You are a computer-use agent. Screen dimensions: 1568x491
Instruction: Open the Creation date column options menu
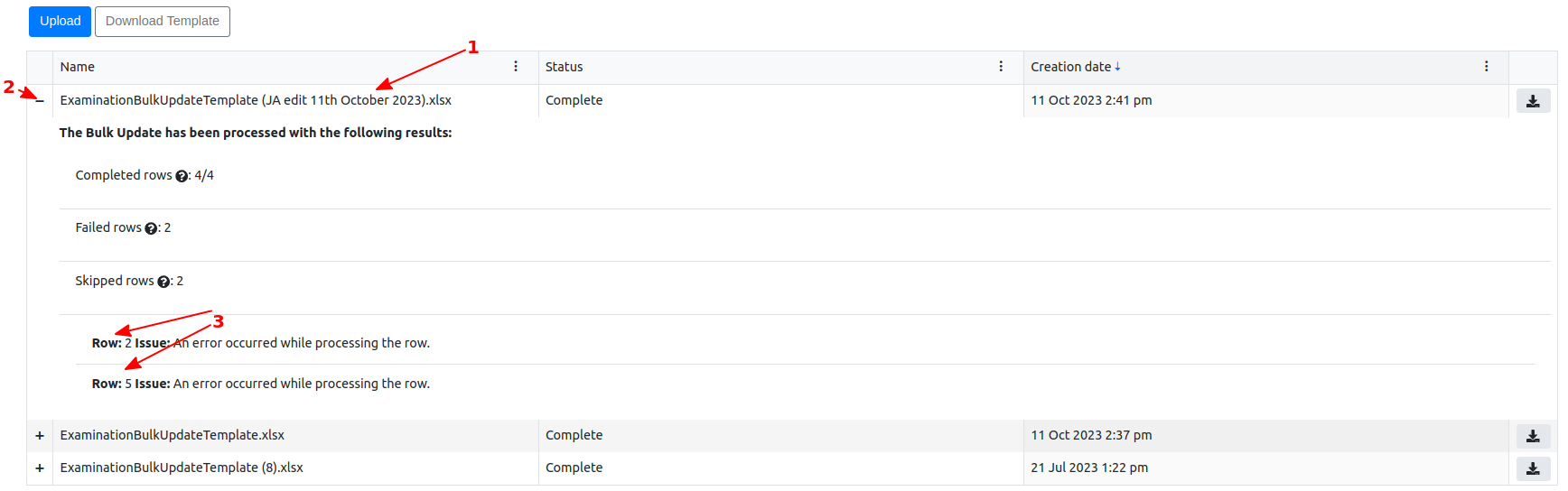point(1486,67)
